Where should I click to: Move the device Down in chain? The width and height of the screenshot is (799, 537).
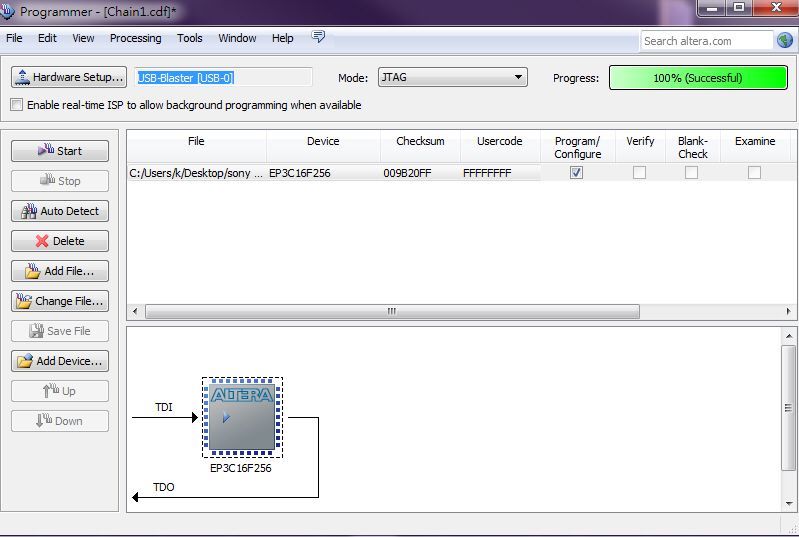tap(60, 421)
